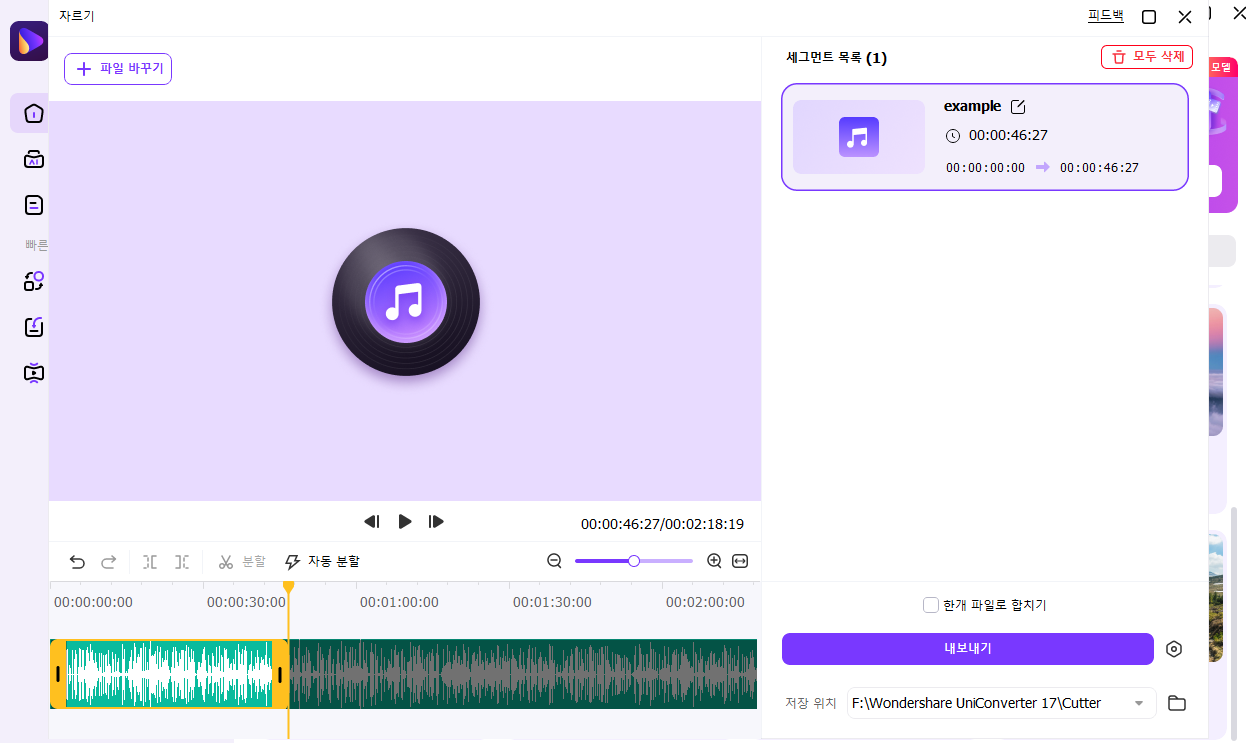Open the converter icon in the left sidebar

coord(33,282)
